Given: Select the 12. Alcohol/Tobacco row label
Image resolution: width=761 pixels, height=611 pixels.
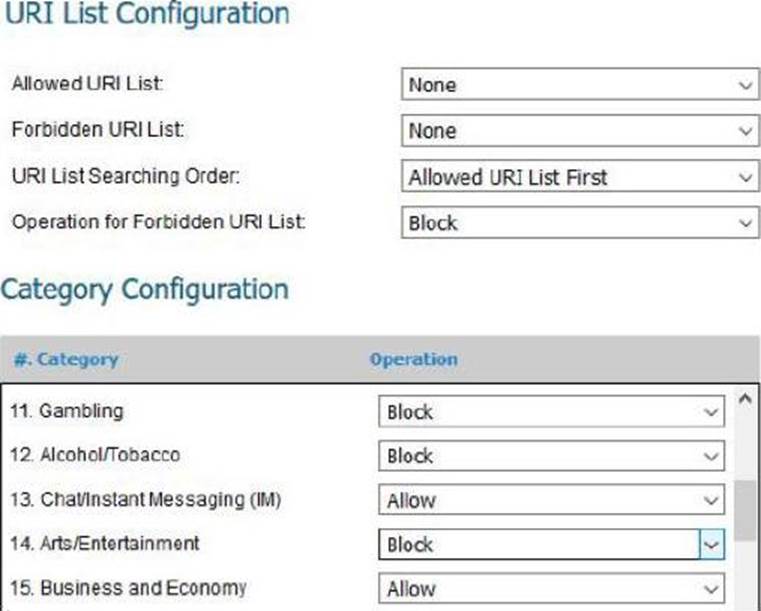Looking at the screenshot, I should (x=96, y=455).
